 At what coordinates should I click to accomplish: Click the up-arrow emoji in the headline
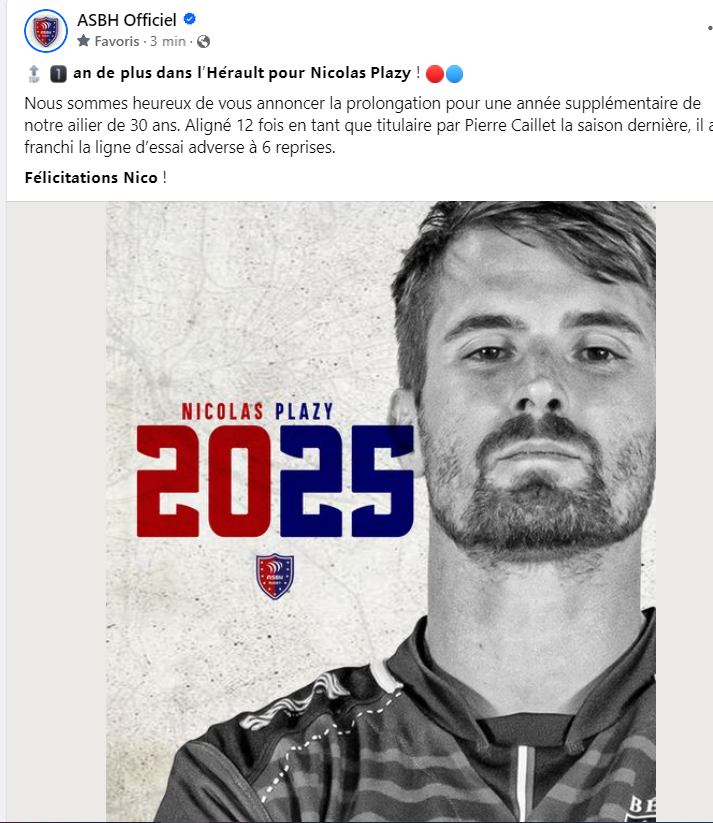point(34,73)
